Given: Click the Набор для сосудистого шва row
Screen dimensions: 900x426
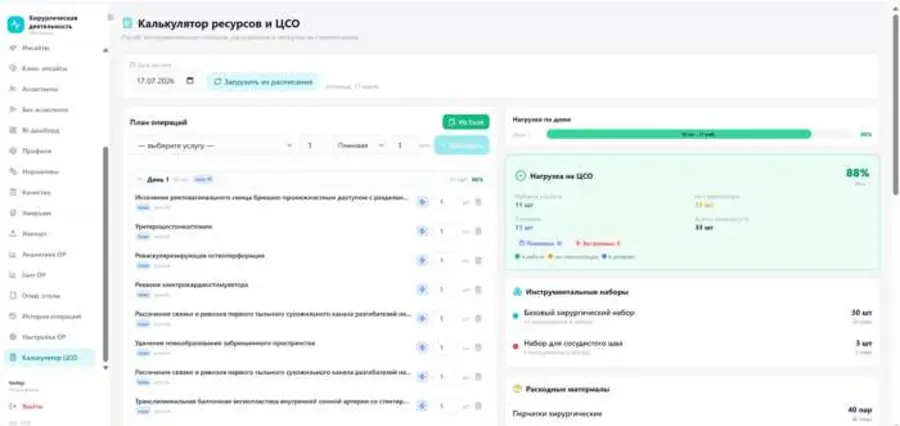Looking at the screenshot, I should tap(692, 347).
